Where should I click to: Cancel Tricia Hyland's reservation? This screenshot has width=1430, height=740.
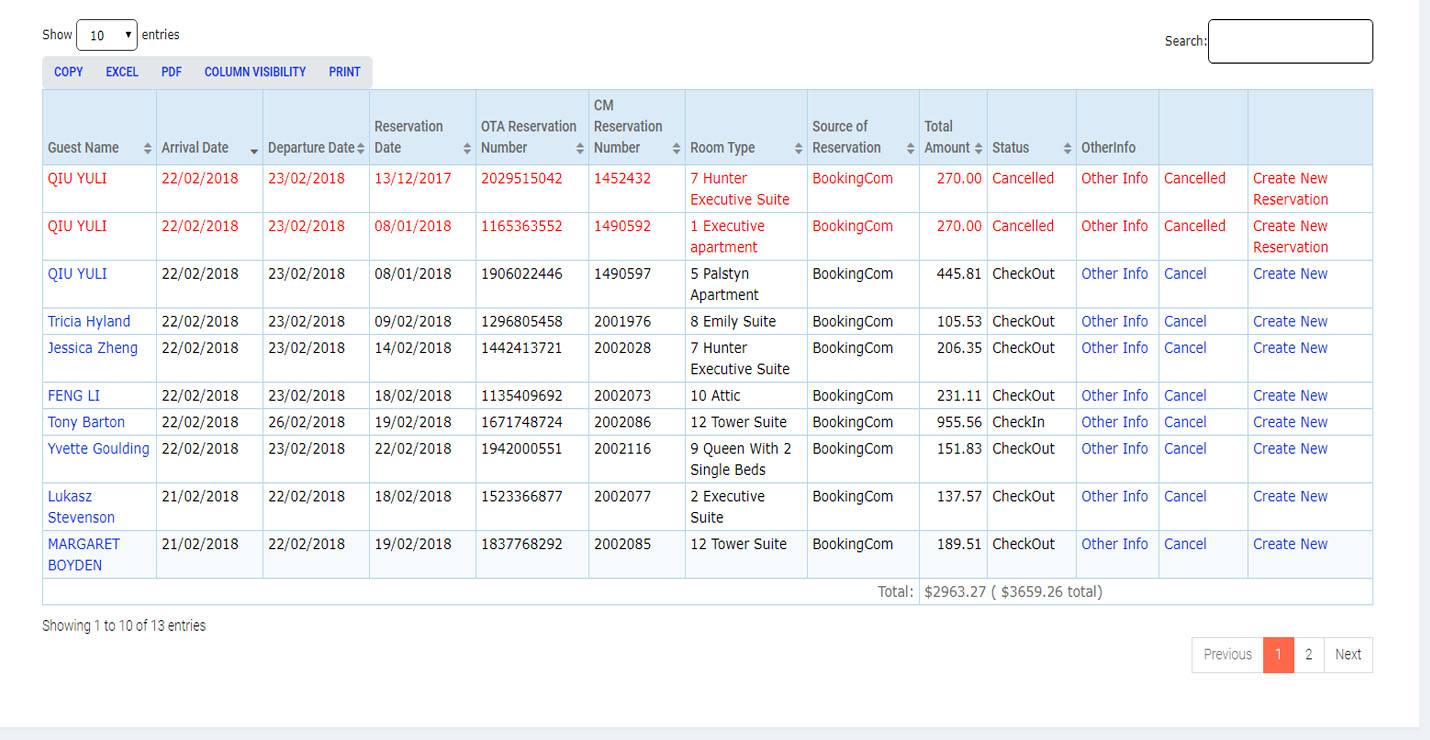click(1185, 321)
